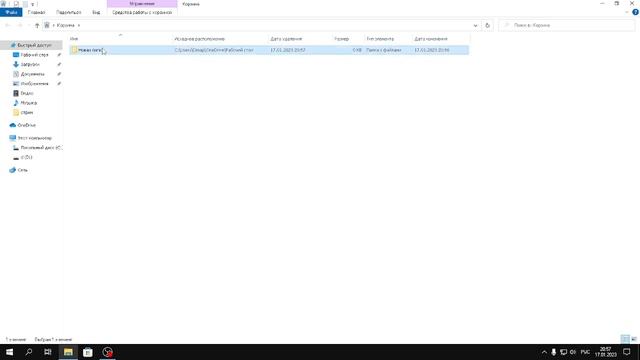Open the Quick Access Toolbar customize dropdown

[32, 4]
